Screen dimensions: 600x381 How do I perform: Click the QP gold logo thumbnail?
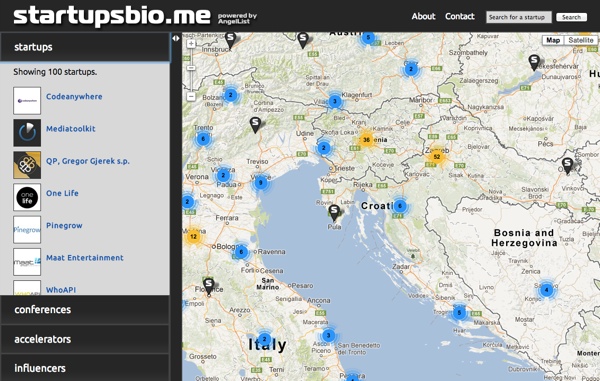(x=27, y=165)
